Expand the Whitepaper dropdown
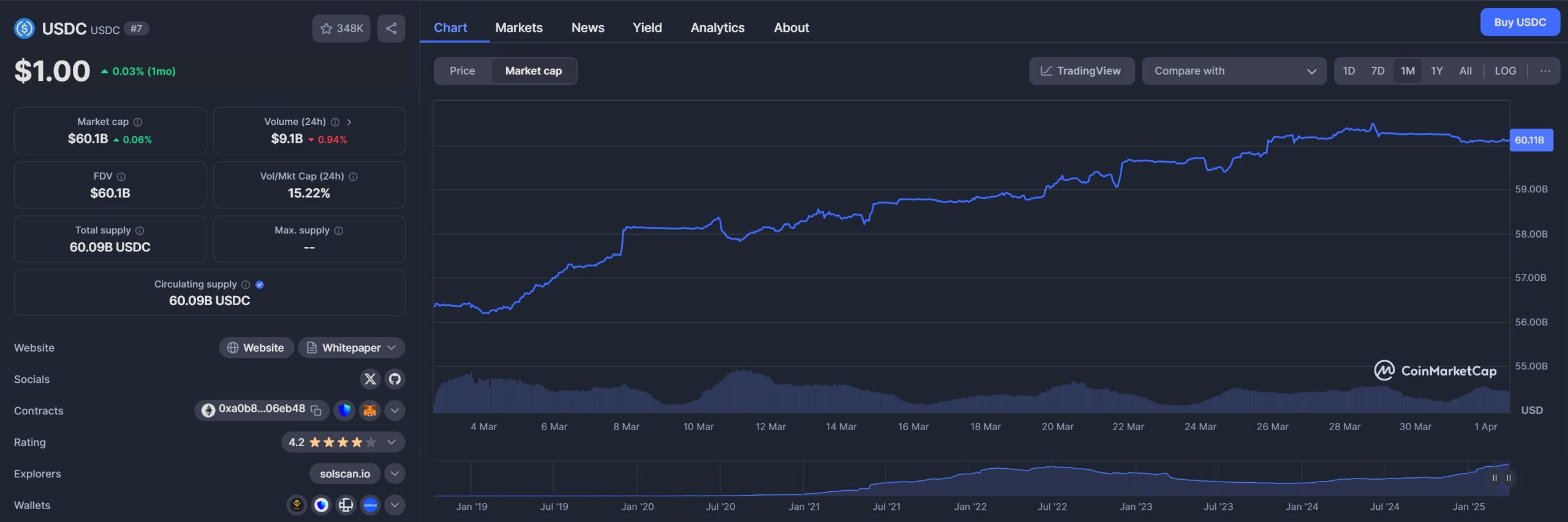 352,348
